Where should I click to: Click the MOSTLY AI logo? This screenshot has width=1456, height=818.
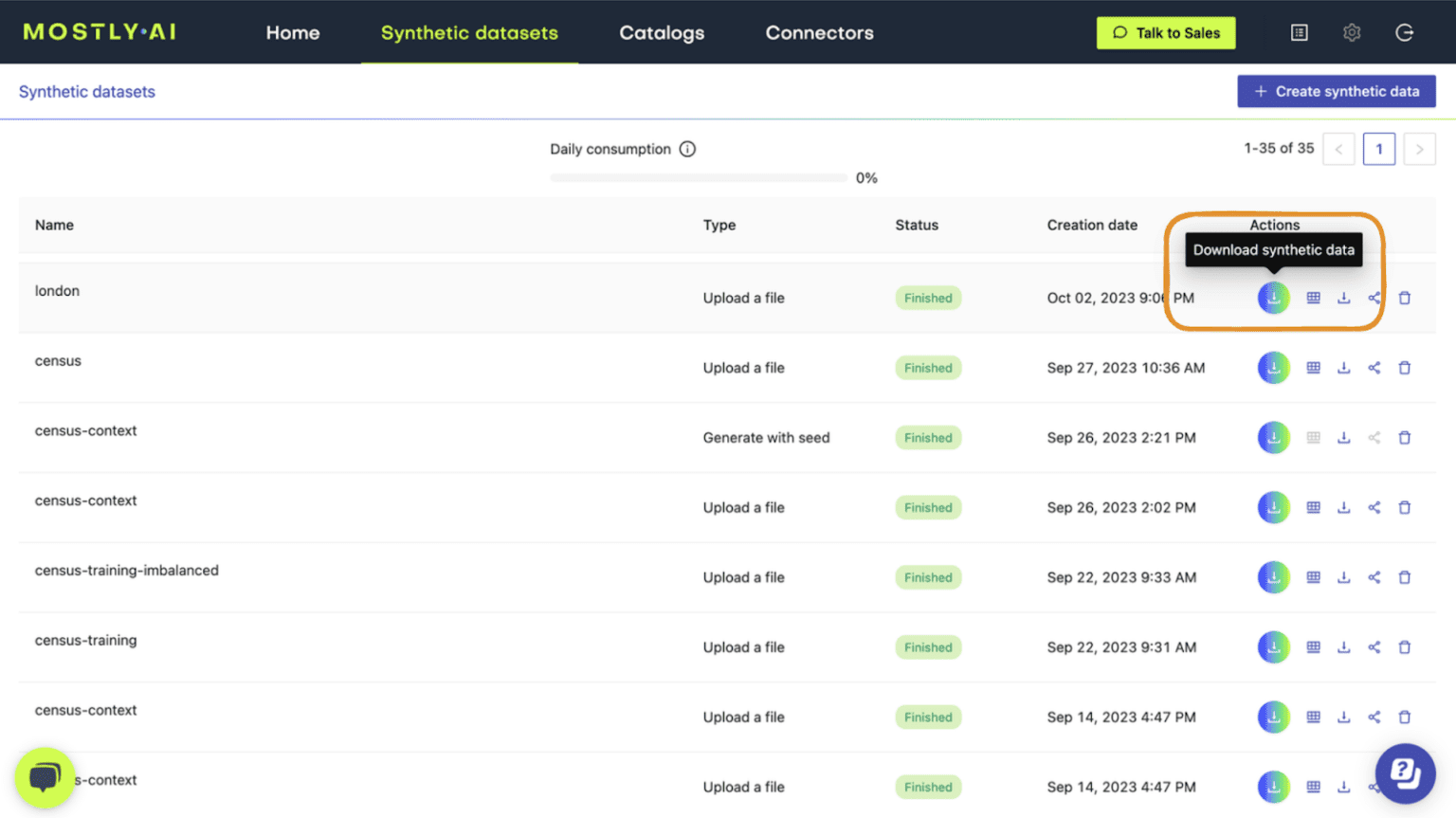point(100,32)
